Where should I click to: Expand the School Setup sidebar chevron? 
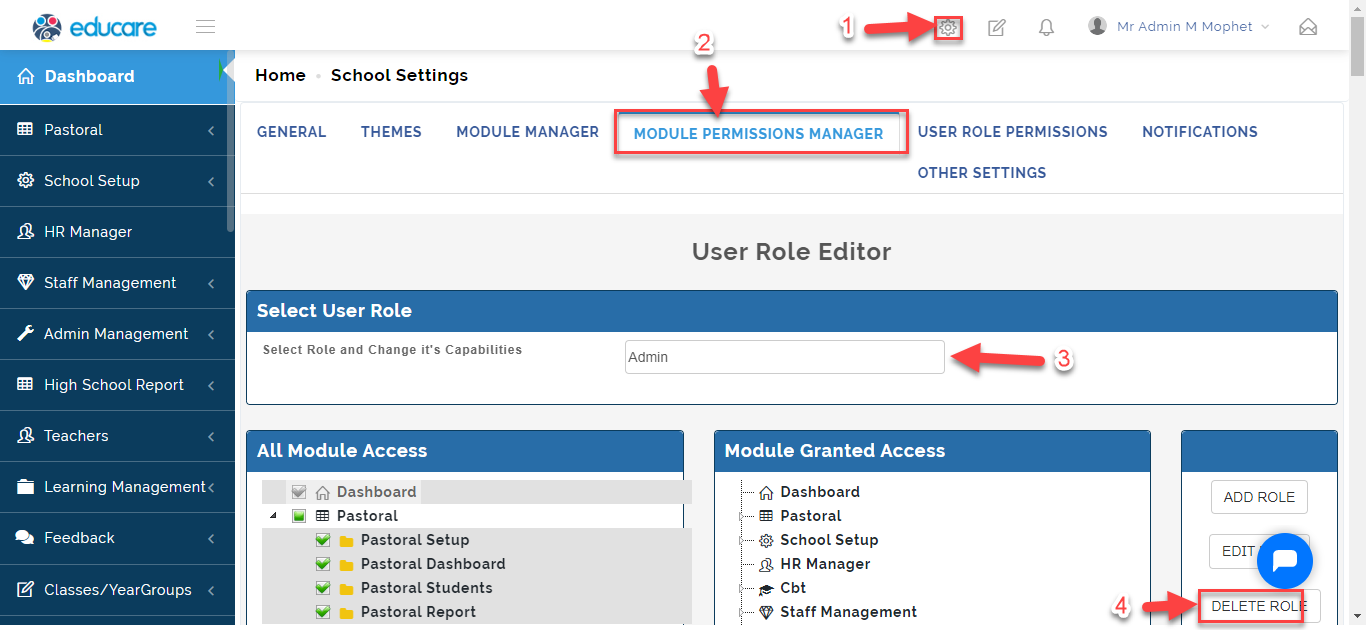[x=211, y=182]
